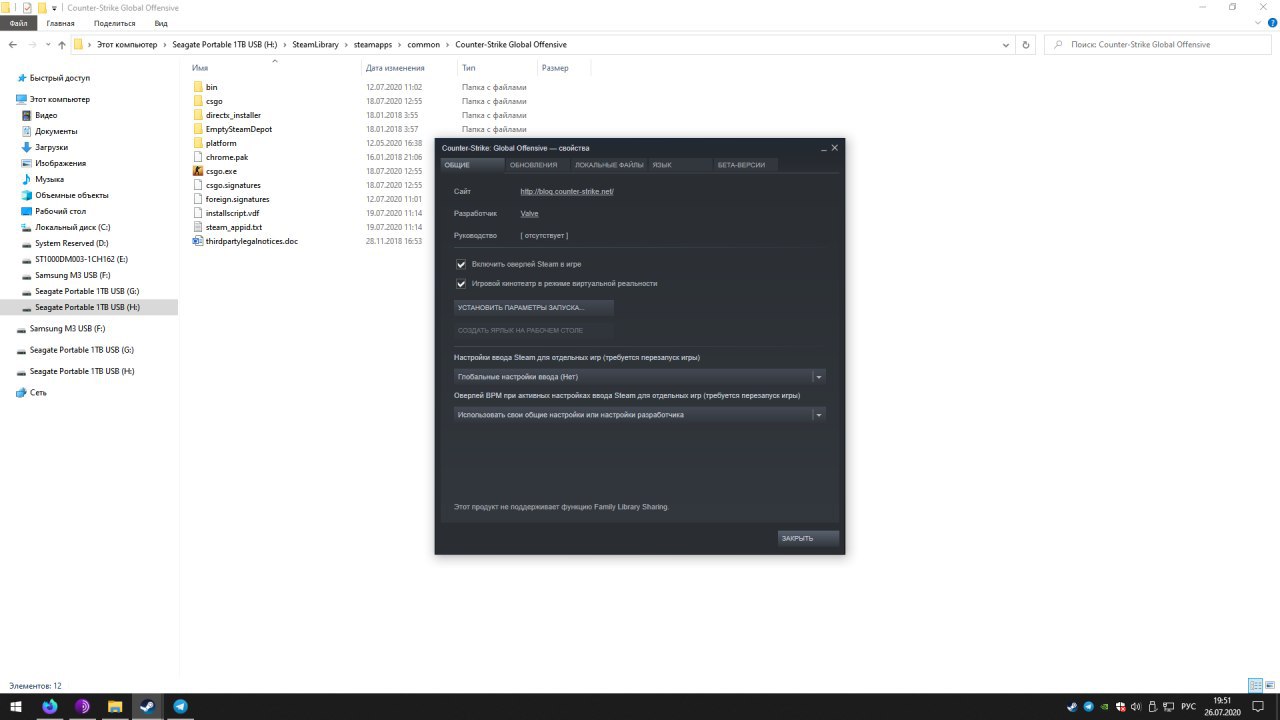The height and width of the screenshot is (720, 1280).
Task: Click the Telegram icon in system tray
Action: (x=1089, y=706)
